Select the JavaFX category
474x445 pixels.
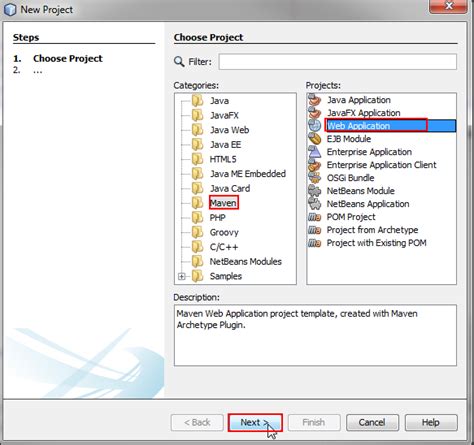point(224,115)
